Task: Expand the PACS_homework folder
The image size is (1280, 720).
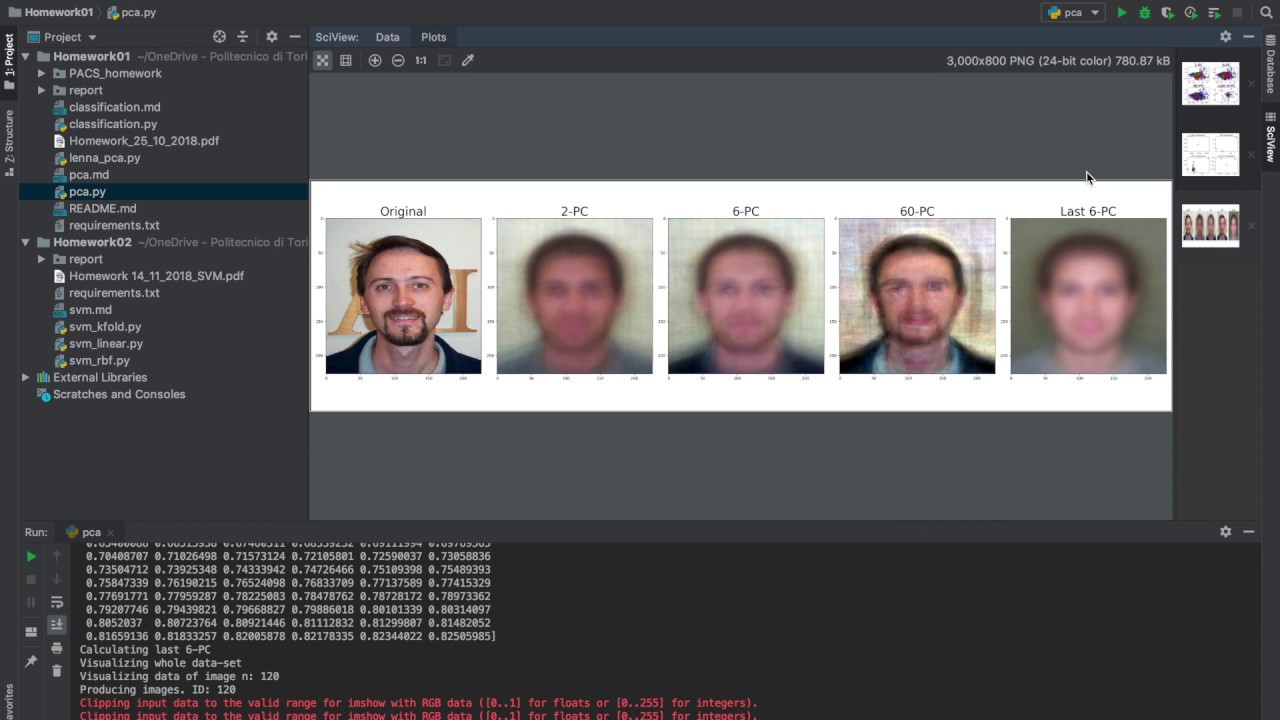Action: [42, 74]
